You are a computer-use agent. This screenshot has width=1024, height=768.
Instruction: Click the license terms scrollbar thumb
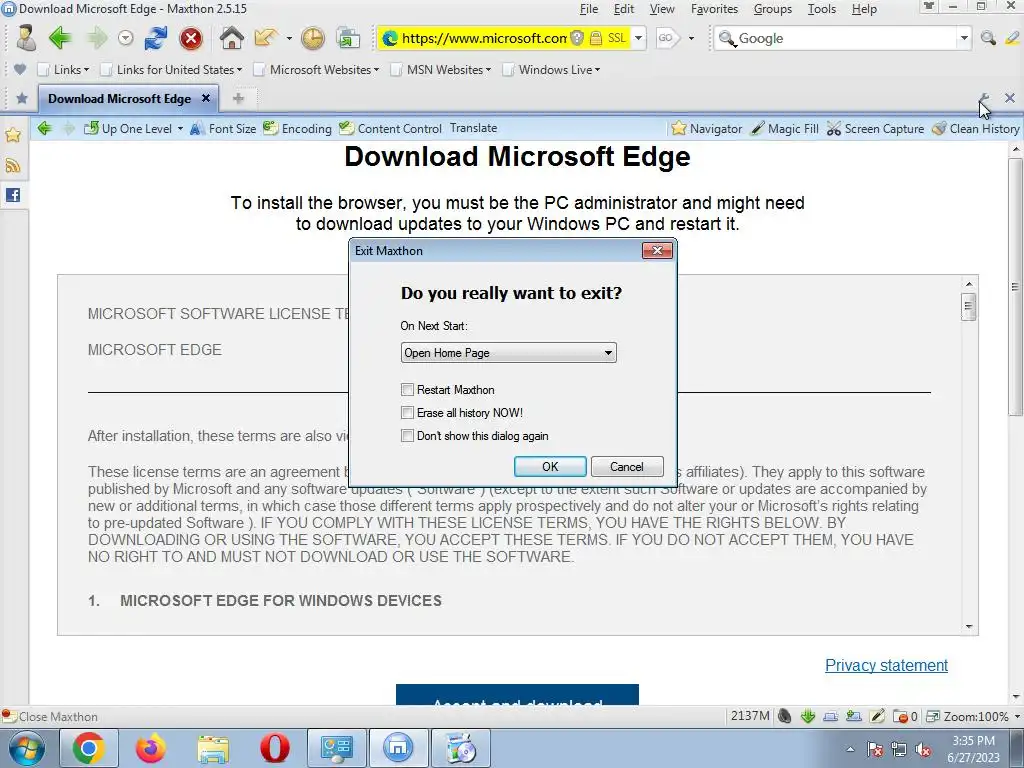[x=968, y=306]
